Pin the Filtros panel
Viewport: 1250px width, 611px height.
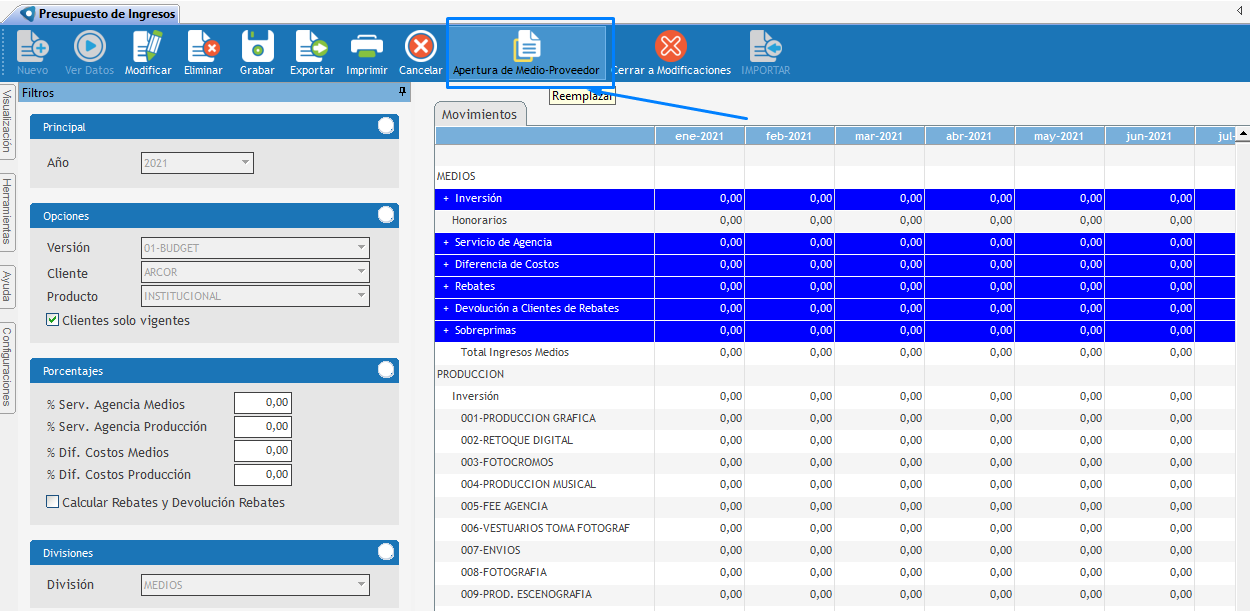(403, 92)
